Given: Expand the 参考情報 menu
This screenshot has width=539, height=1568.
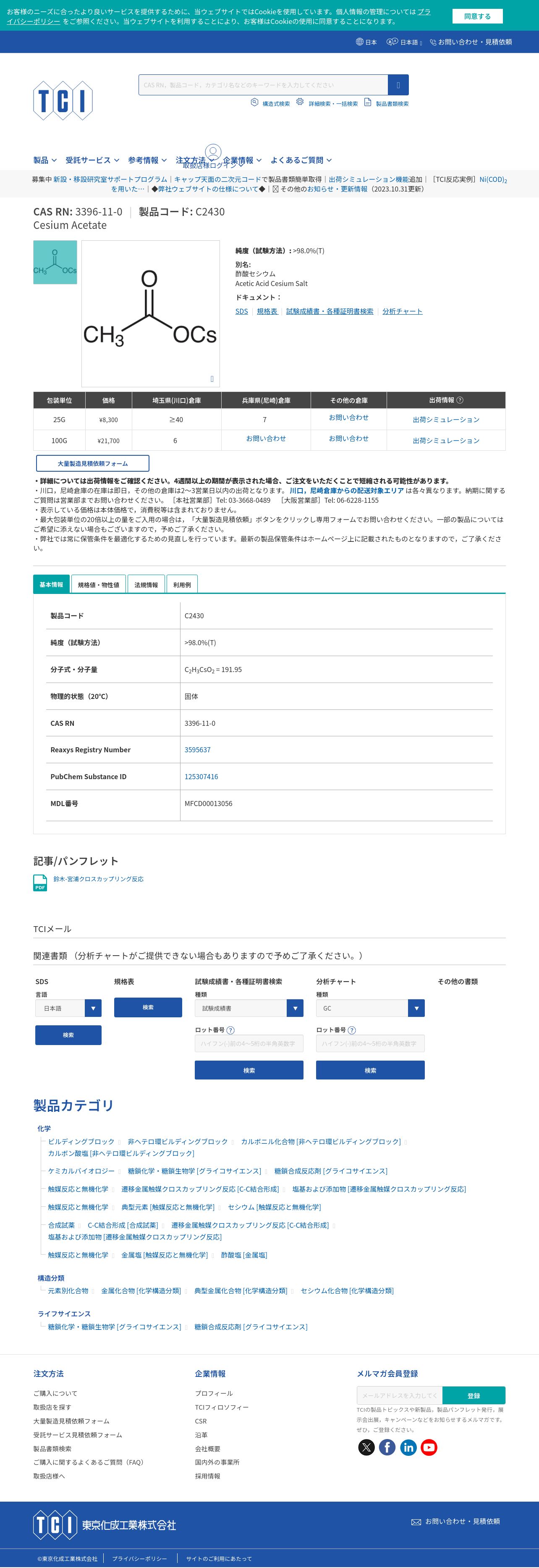Looking at the screenshot, I should [x=147, y=160].
